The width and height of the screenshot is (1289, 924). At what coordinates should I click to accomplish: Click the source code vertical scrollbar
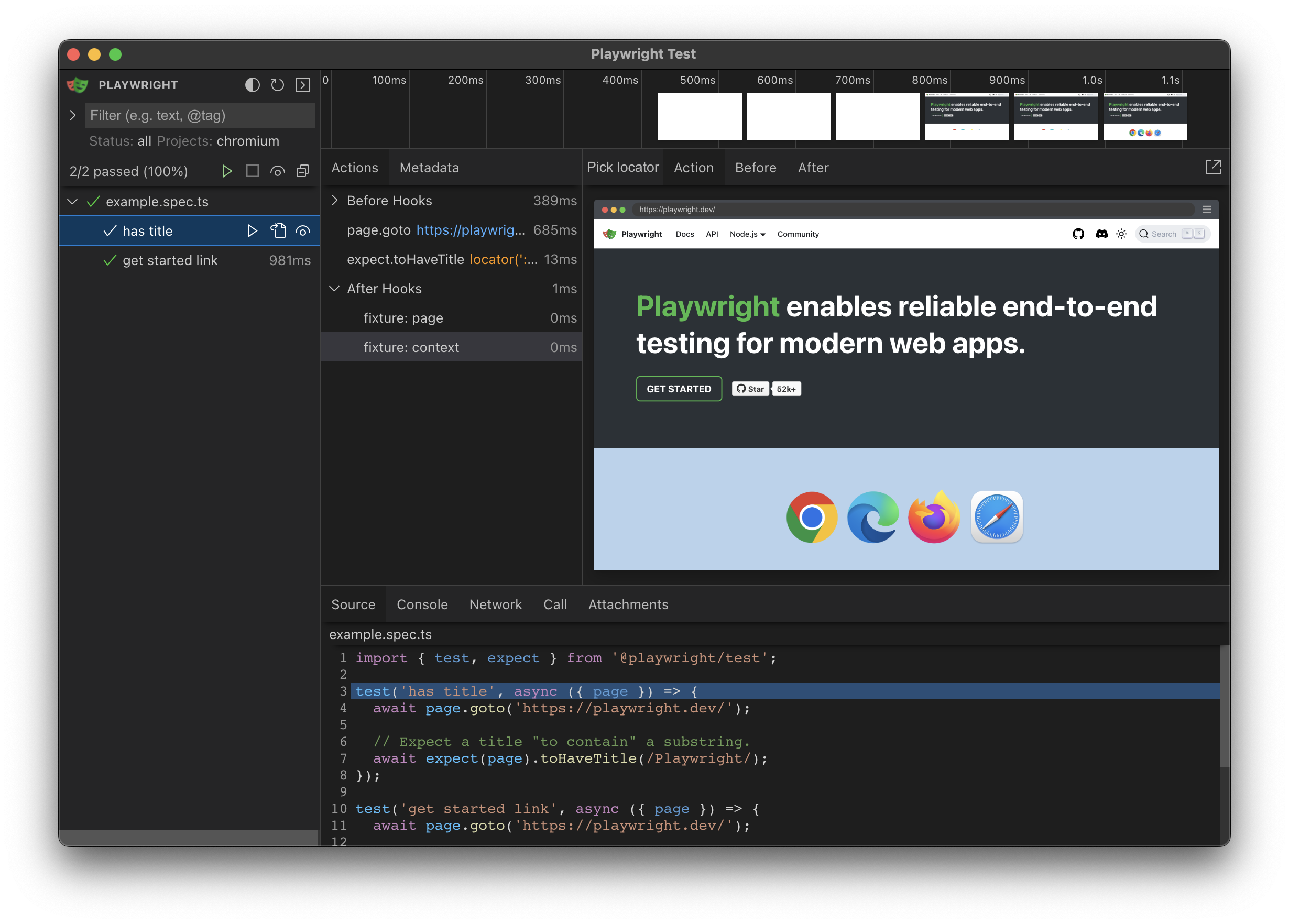pos(1225,706)
